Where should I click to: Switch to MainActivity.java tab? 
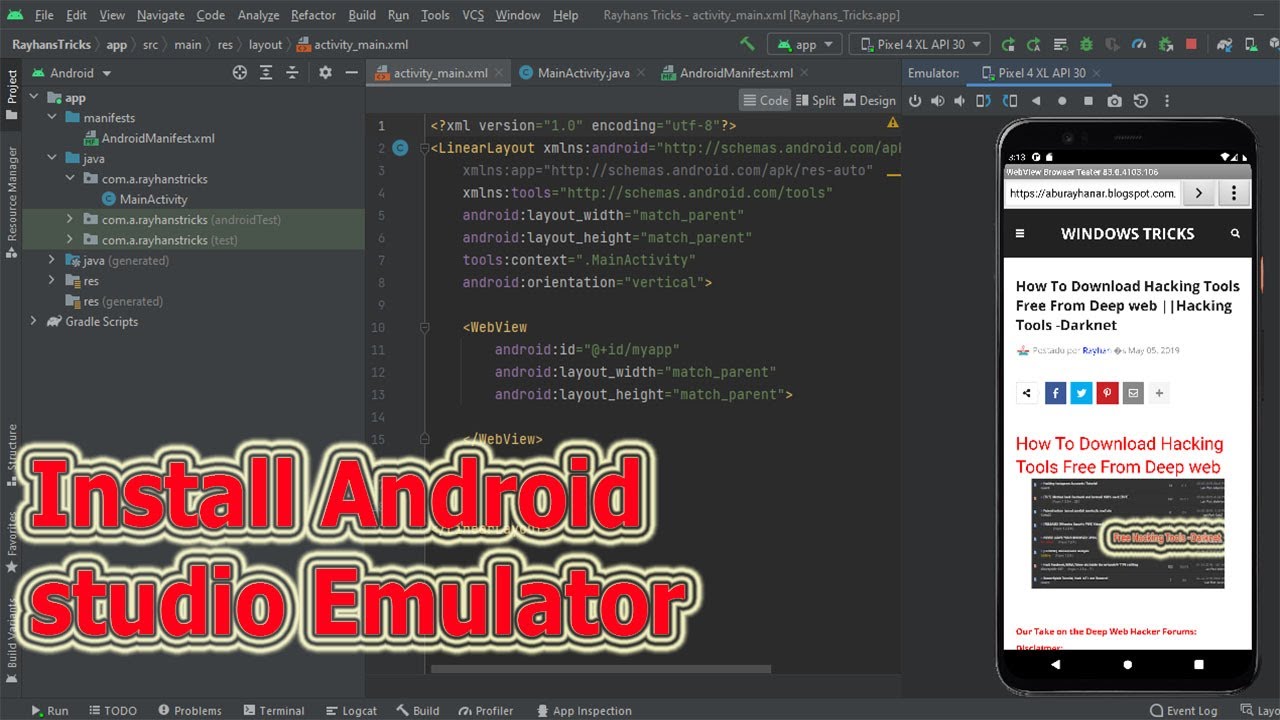point(583,73)
